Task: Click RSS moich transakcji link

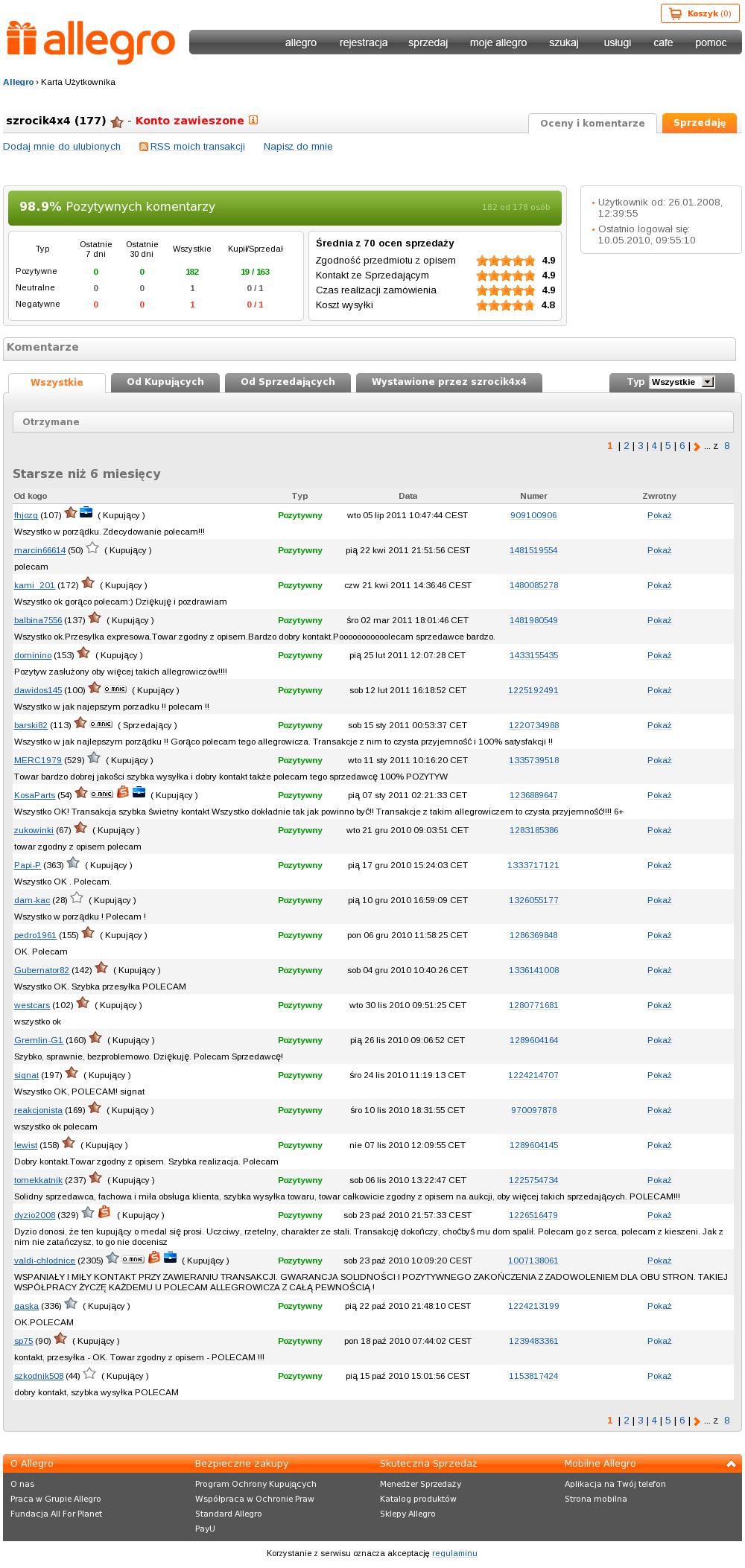Action: click(x=197, y=147)
